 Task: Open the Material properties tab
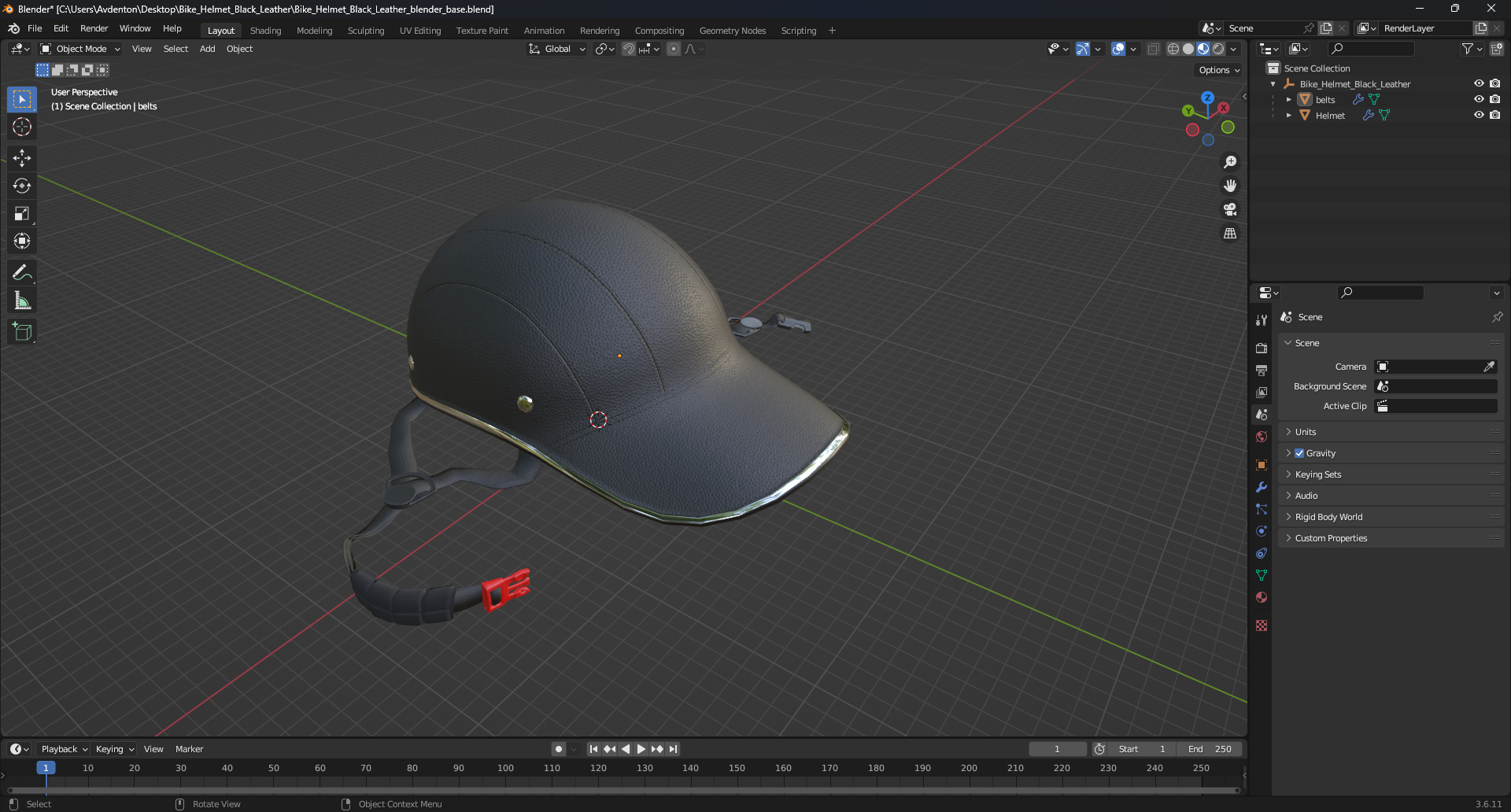(1262, 597)
